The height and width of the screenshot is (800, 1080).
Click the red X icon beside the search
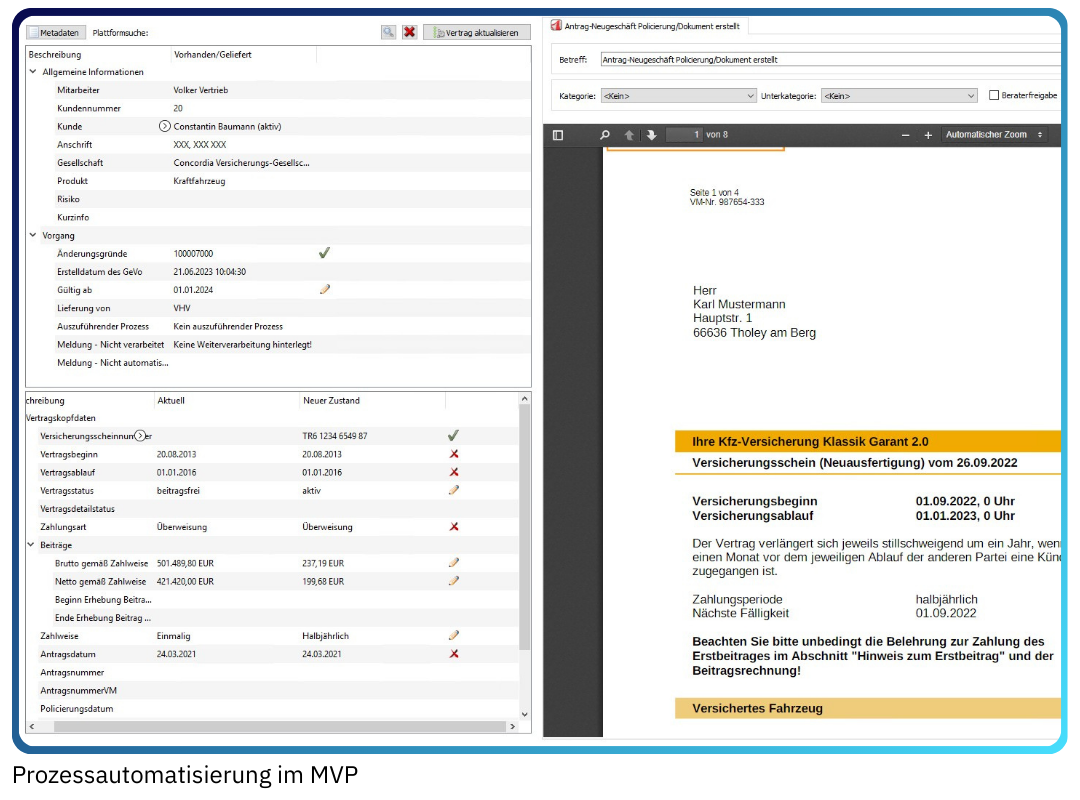pyautogui.click(x=409, y=32)
